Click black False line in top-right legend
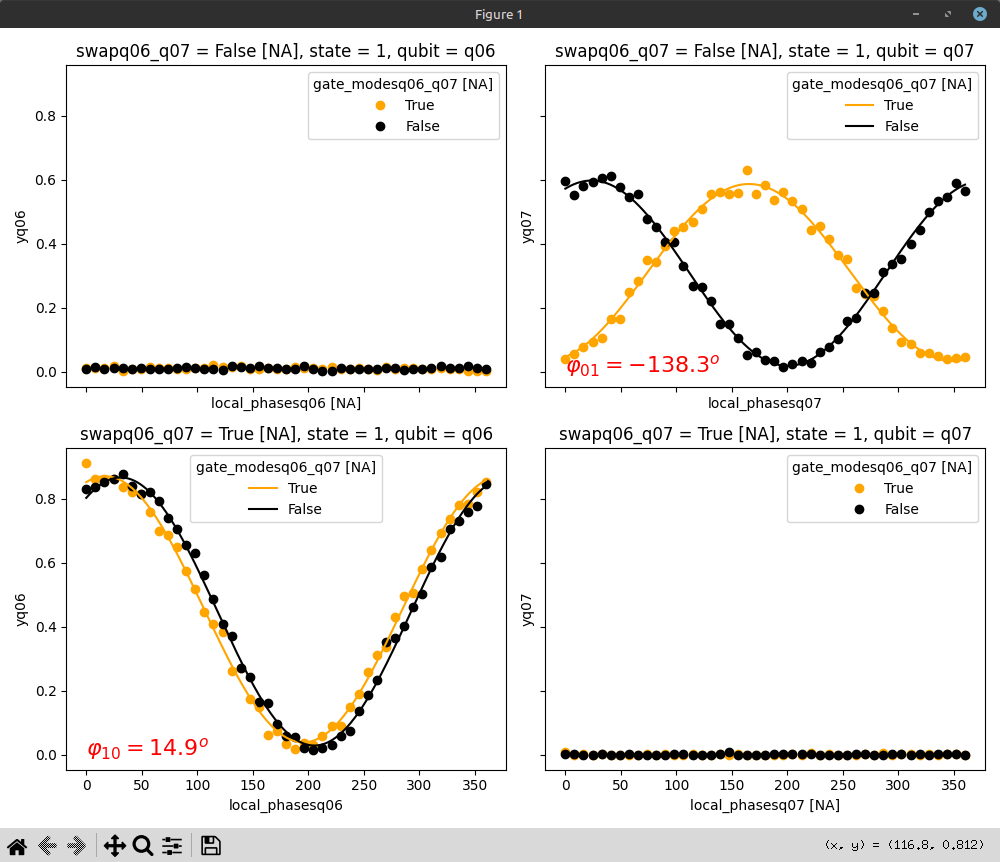The height and width of the screenshot is (862, 1000). [x=859, y=126]
